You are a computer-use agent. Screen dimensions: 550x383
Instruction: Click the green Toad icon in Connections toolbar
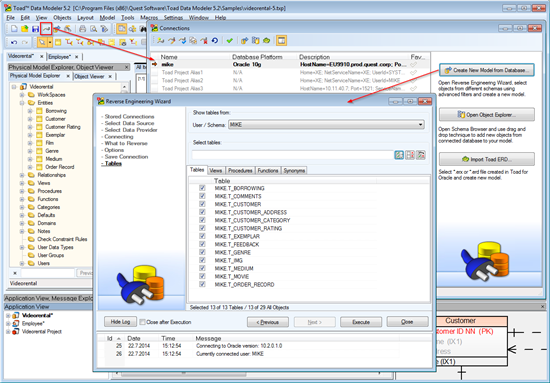coord(266,41)
